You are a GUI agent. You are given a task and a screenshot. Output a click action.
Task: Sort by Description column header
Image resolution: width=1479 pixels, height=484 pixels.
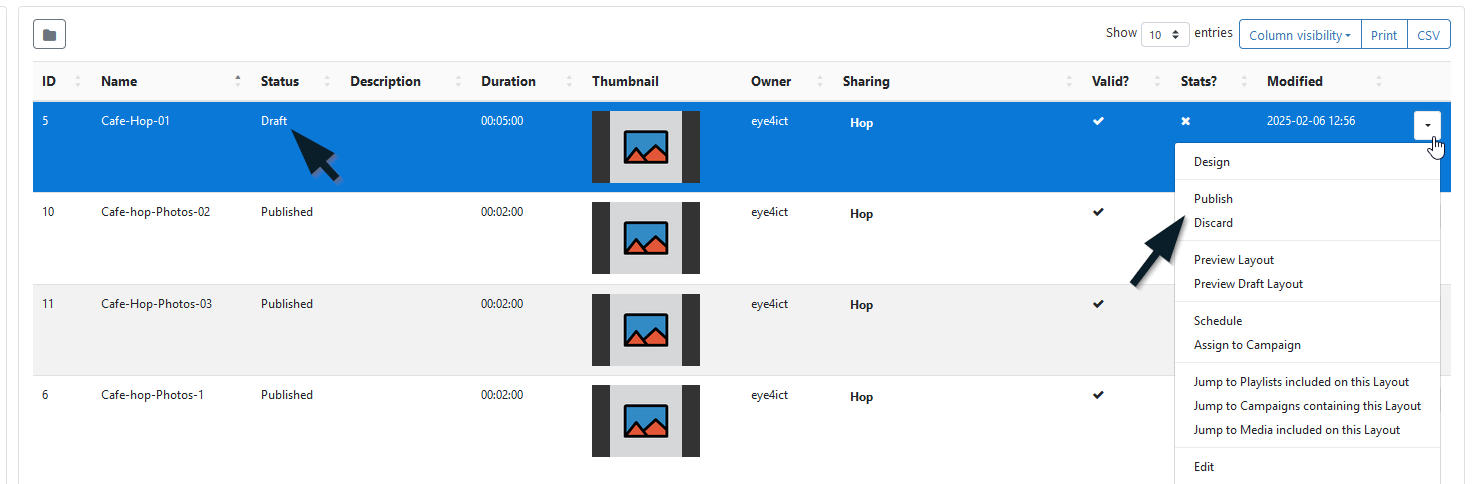tap(407, 81)
